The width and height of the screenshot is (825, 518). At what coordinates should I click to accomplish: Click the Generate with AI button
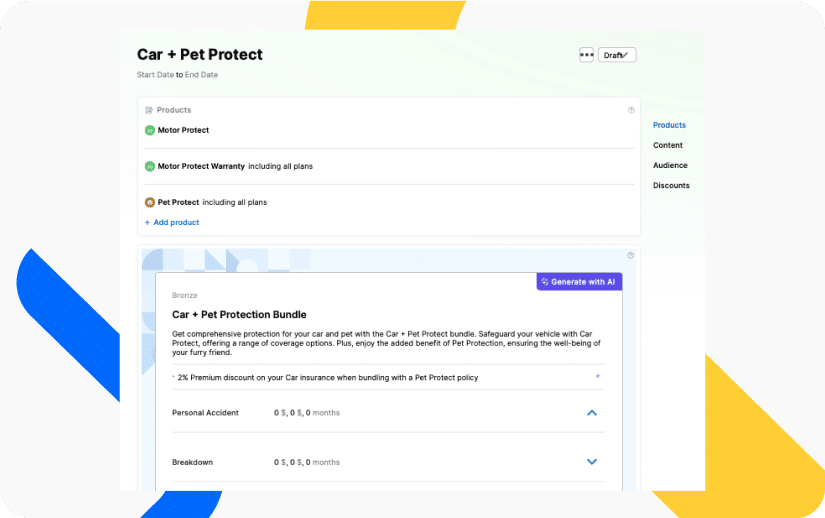(579, 282)
